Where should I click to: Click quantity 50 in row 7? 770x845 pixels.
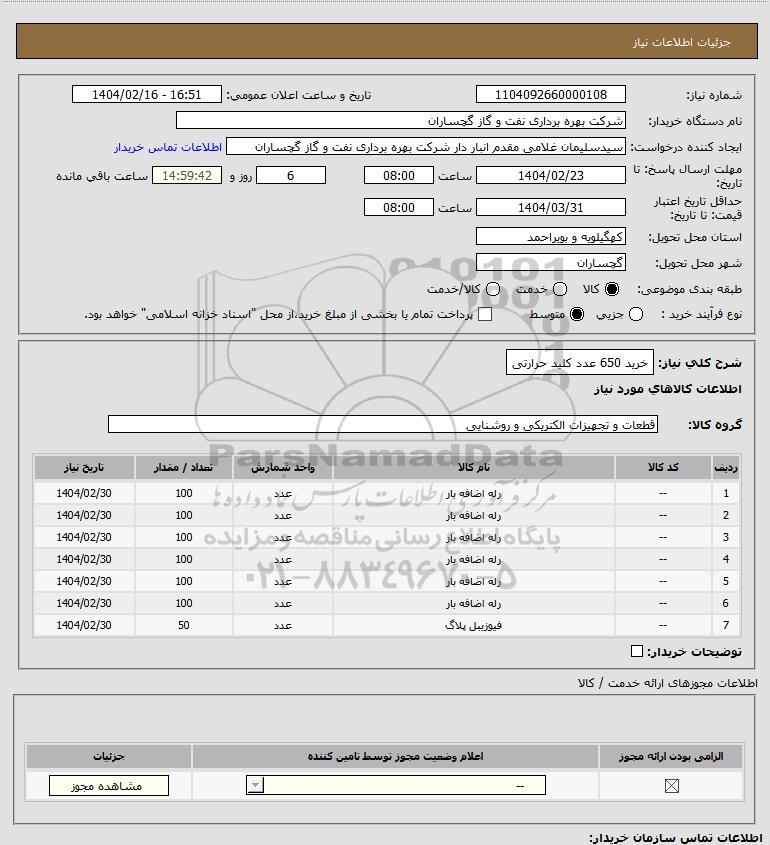pos(184,625)
